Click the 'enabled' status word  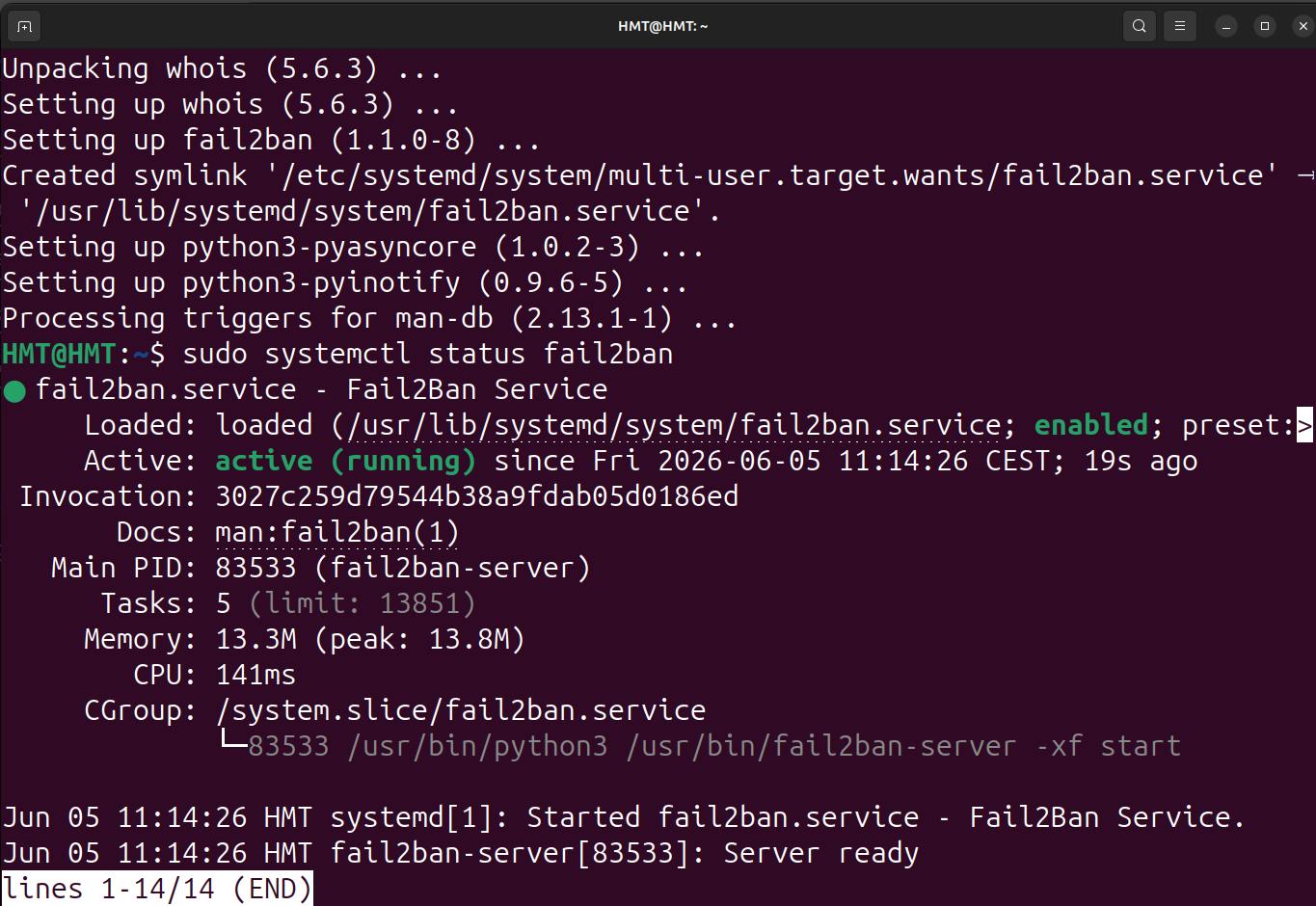tap(1091, 425)
